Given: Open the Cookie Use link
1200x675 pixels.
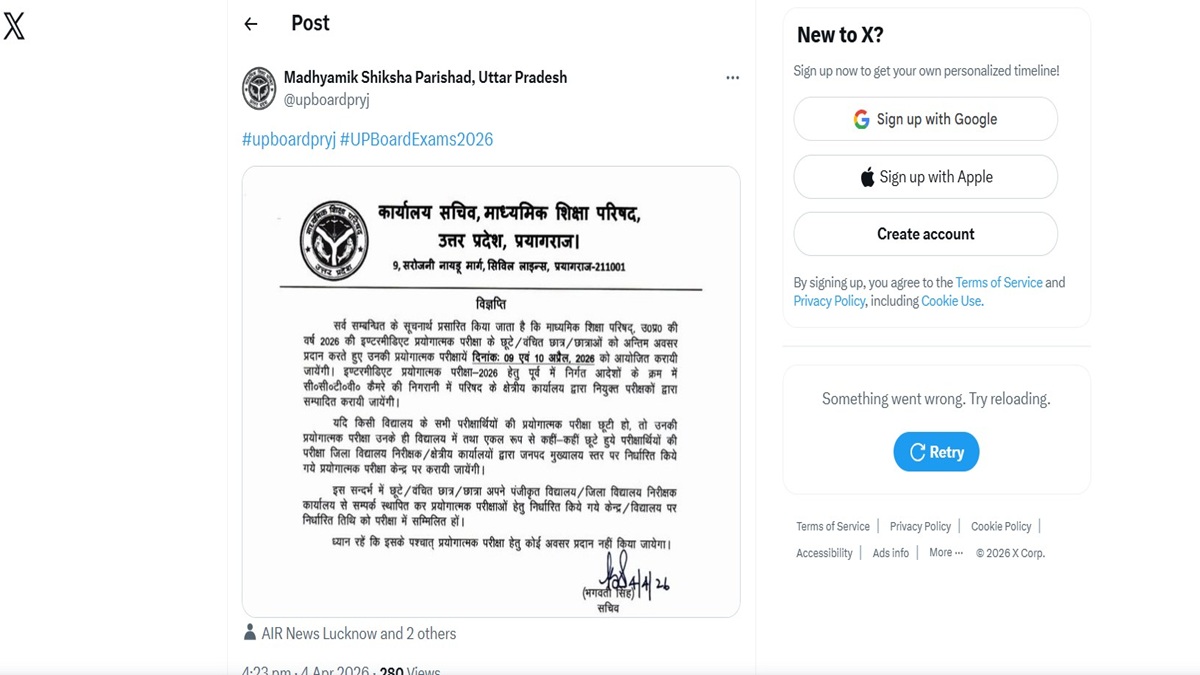Looking at the screenshot, I should (x=951, y=301).
